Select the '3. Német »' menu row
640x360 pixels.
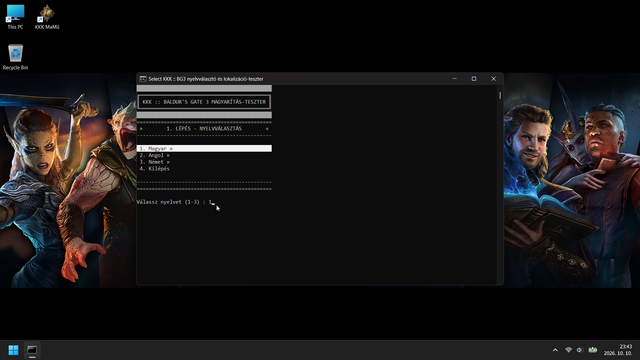coord(155,162)
